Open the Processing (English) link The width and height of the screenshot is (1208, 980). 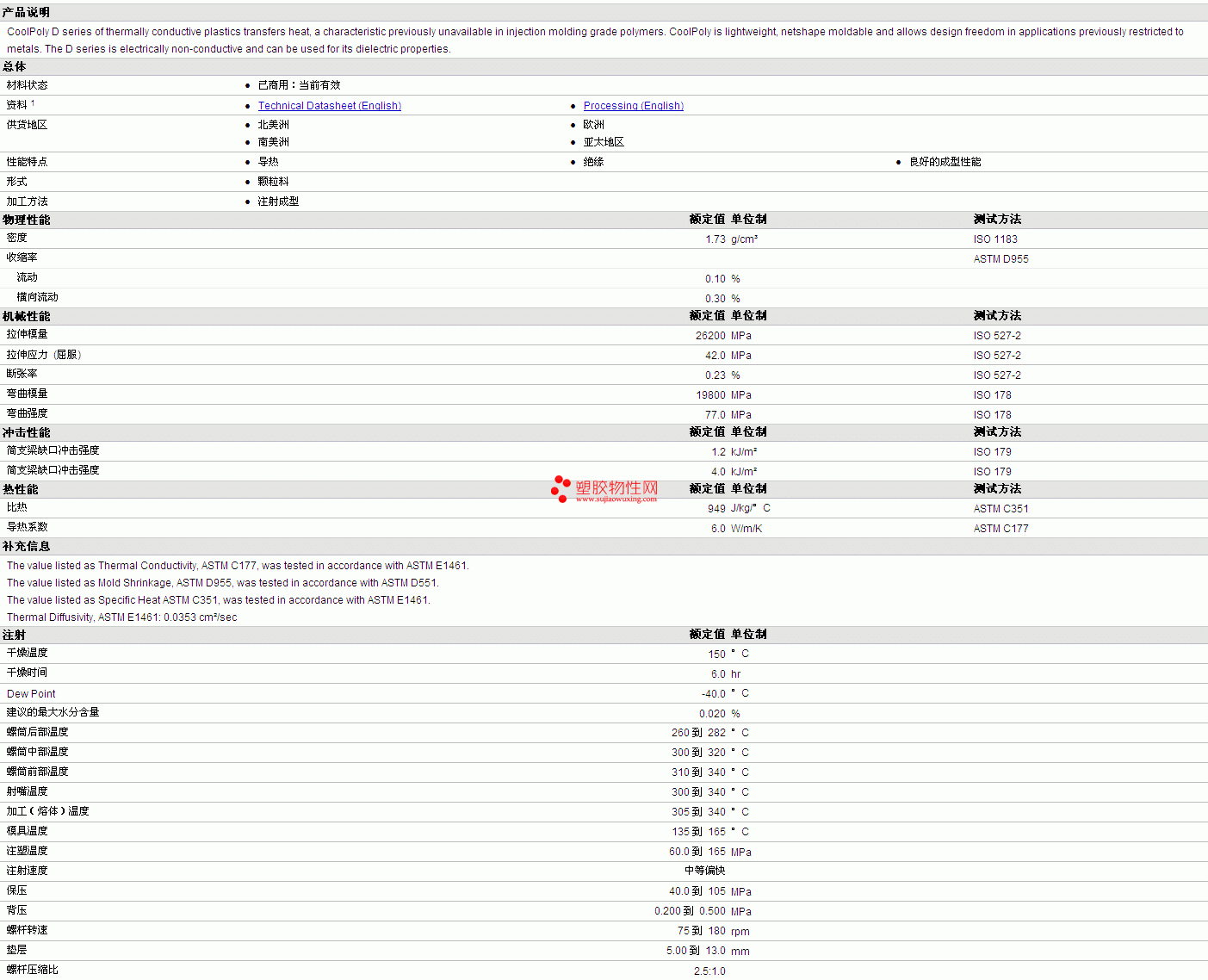634,106
